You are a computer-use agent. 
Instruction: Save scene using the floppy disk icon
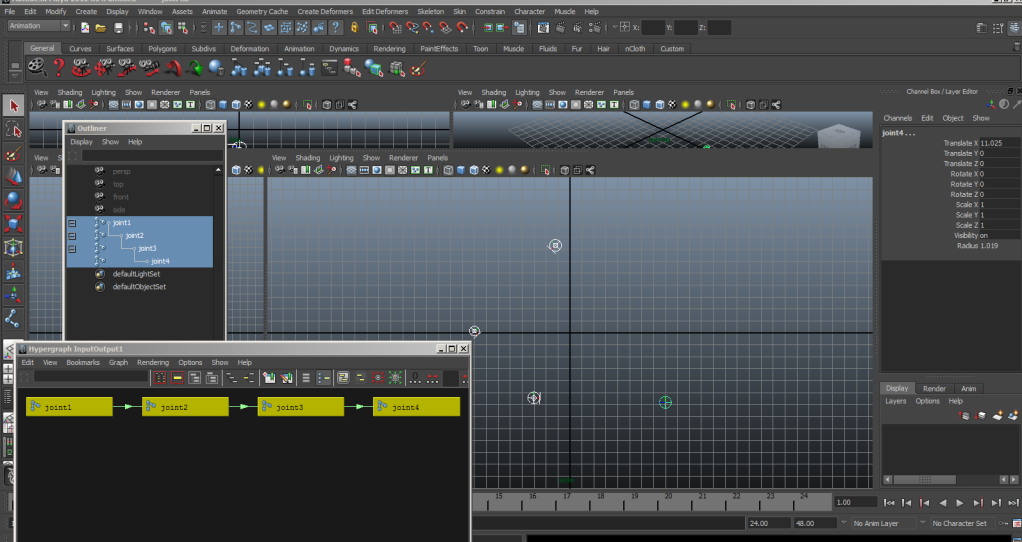tap(119, 27)
